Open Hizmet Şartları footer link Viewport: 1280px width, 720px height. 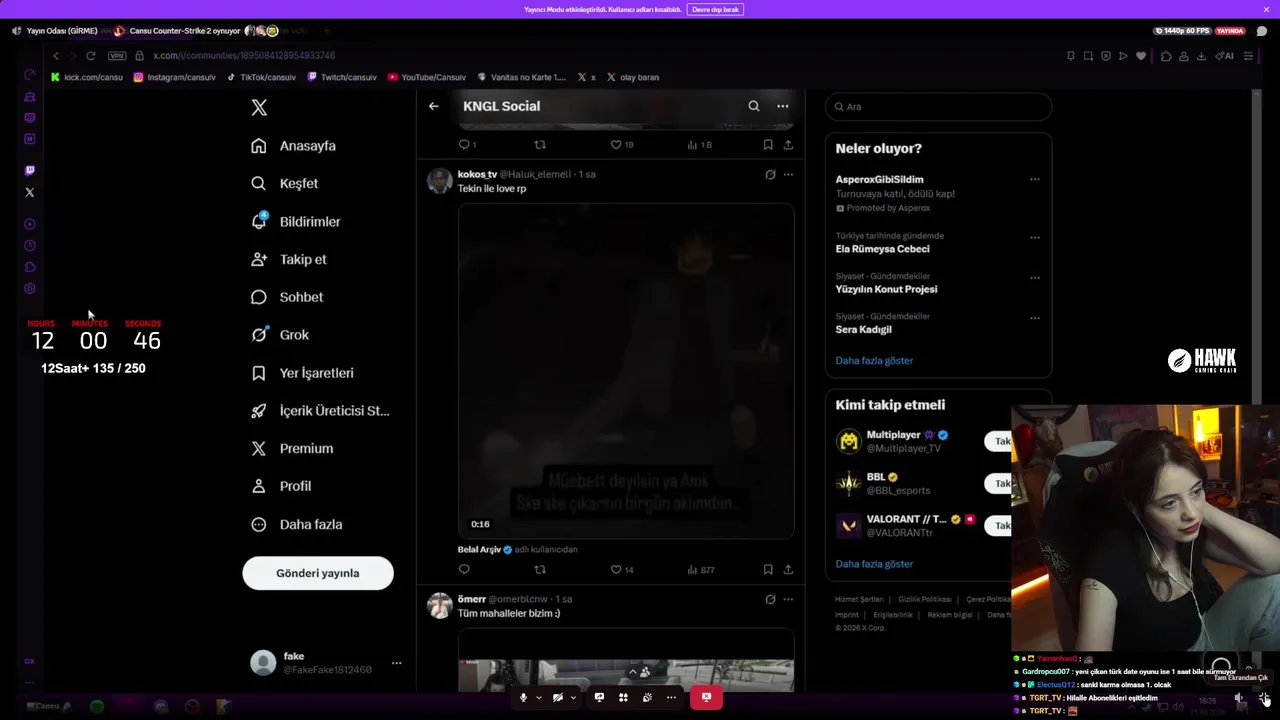point(859,599)
